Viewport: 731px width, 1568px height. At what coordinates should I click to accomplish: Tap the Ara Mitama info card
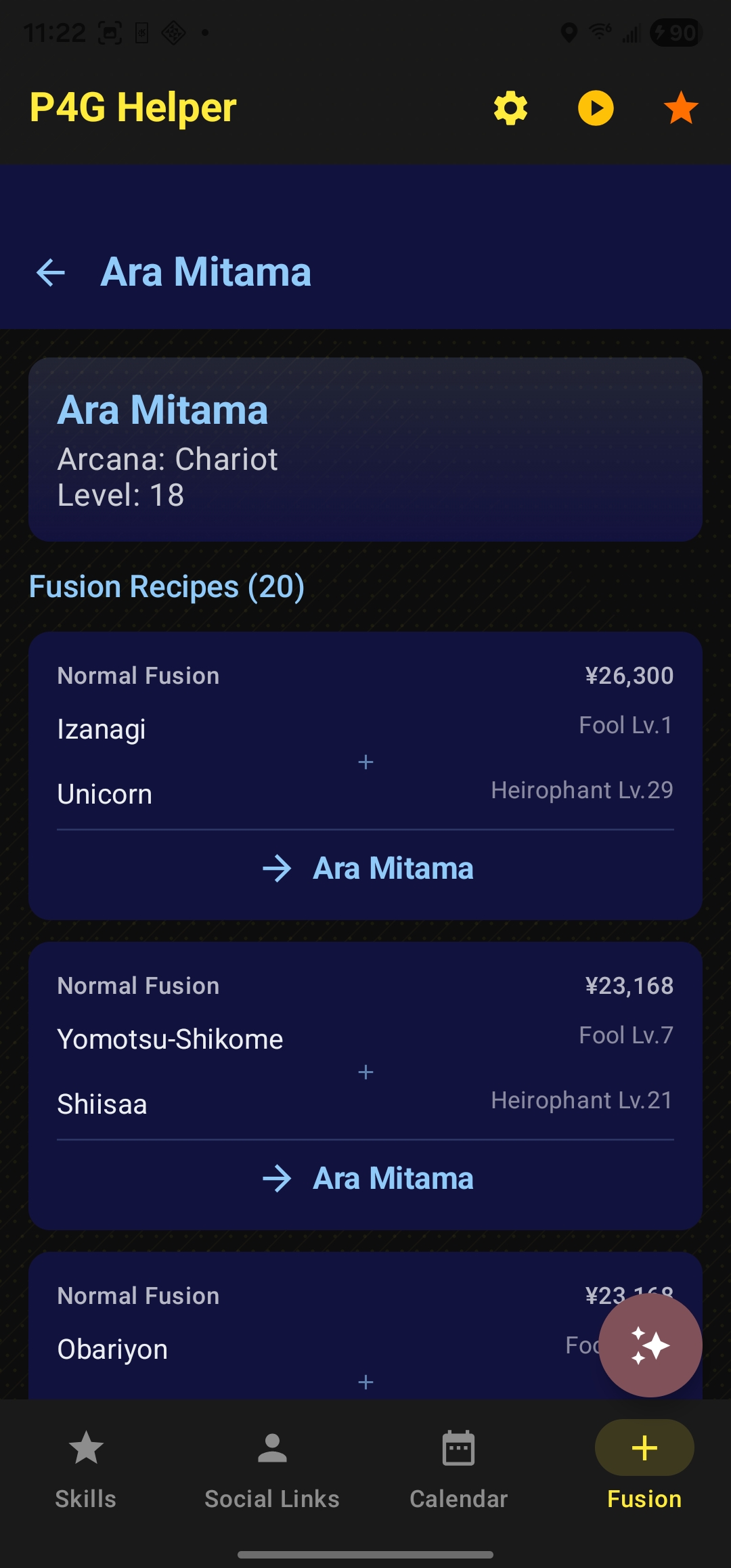365,450
